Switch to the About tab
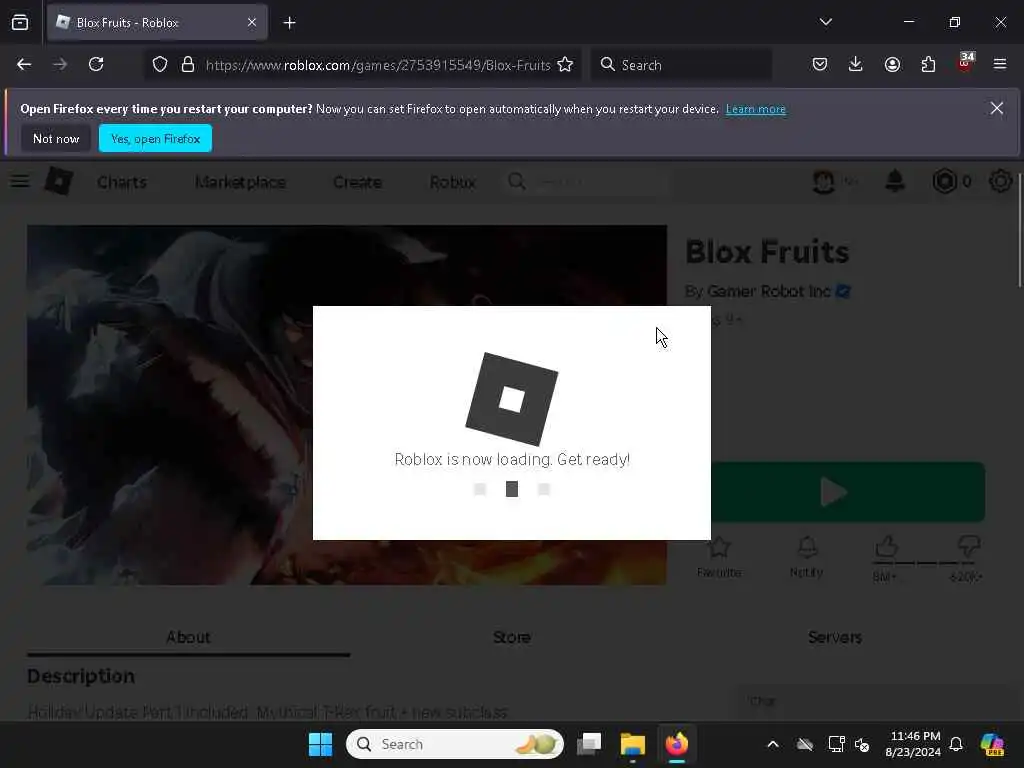The image size is (1024, 768). pyautogui.click(x=188, y=637)
